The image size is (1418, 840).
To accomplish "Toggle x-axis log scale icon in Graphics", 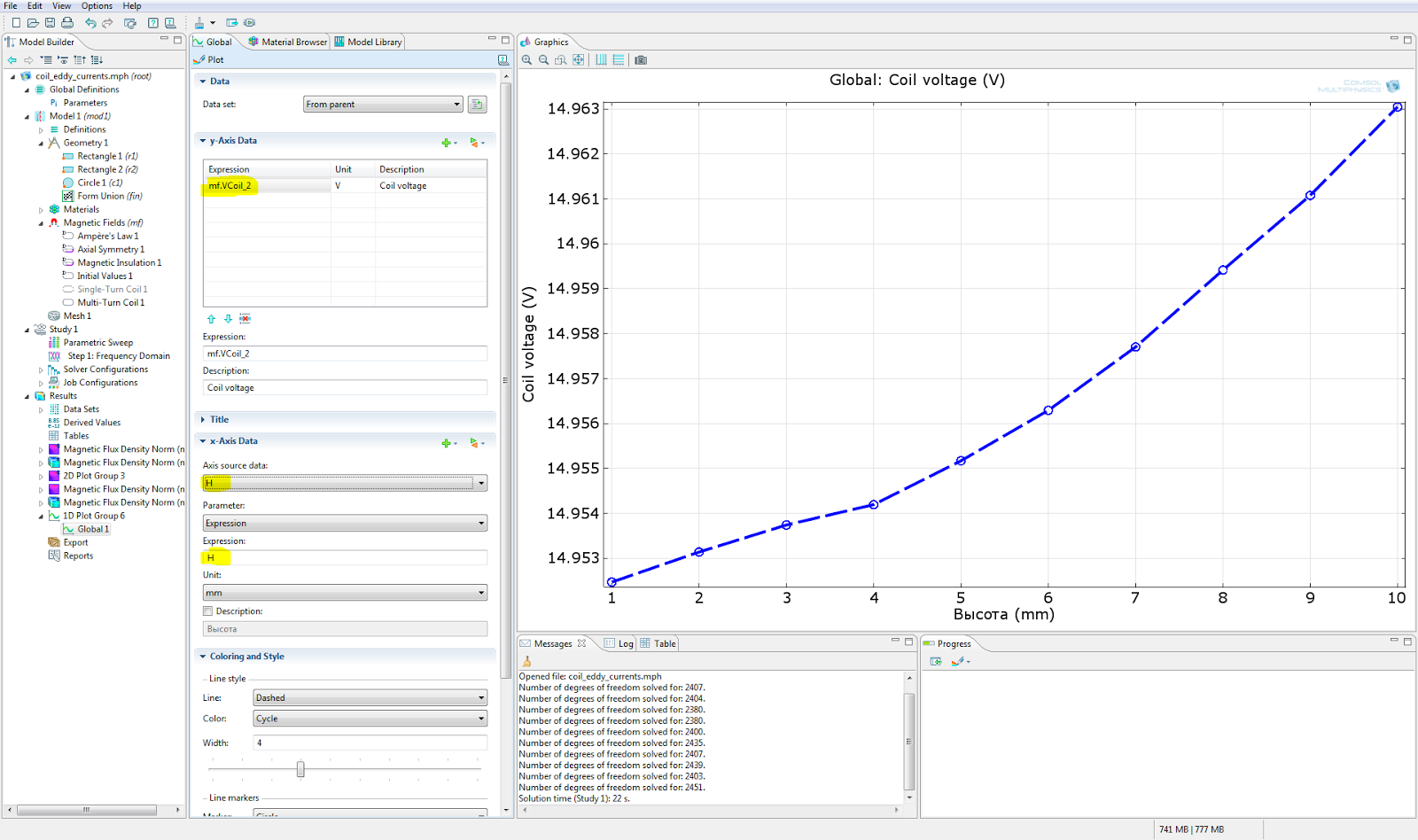I will coord(601,60).
